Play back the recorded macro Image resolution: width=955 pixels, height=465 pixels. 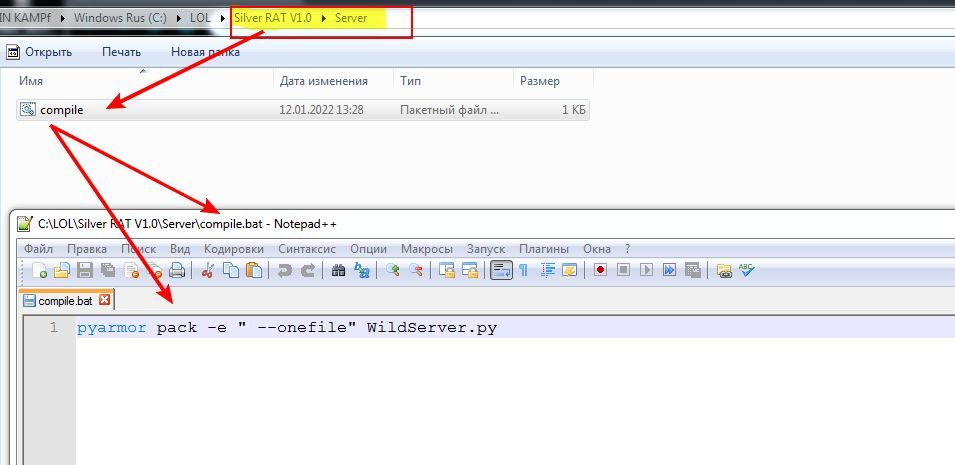pyautogui.click(x=646, y=269)
